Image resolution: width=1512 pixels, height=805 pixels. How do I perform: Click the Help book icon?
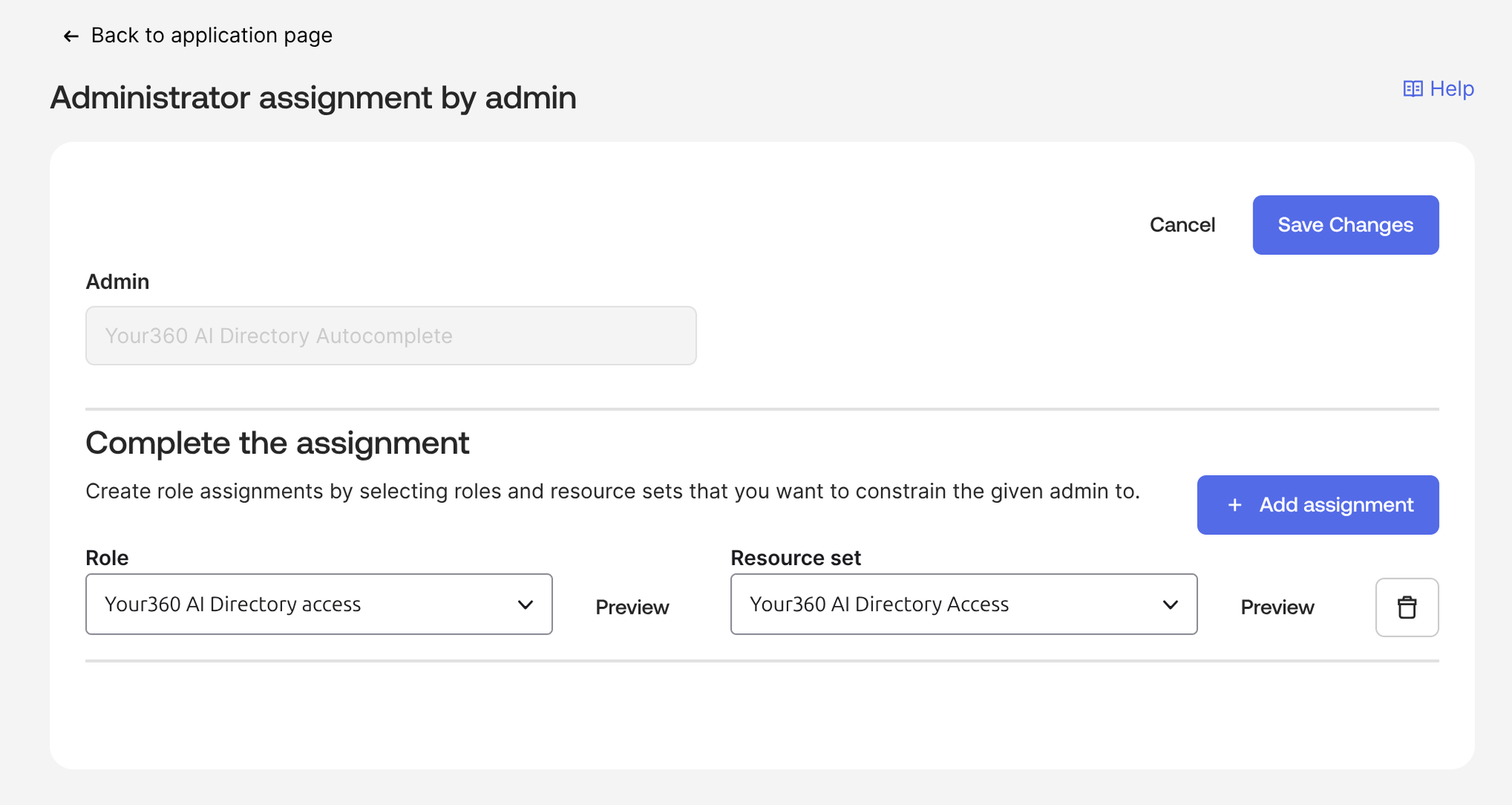point(1412,89)
